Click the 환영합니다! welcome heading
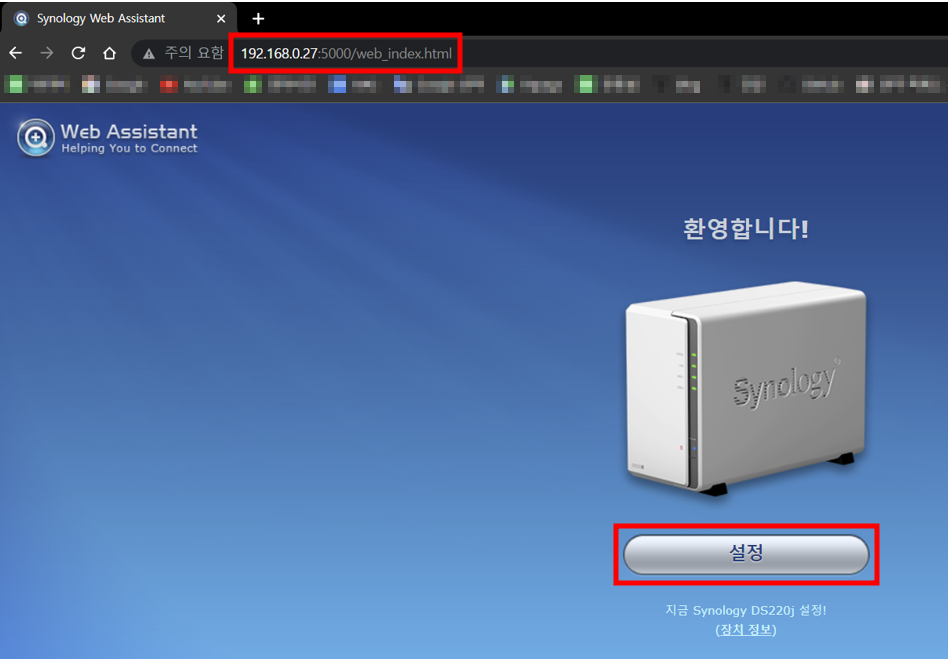Screen dimensions: 948x659 746,229
